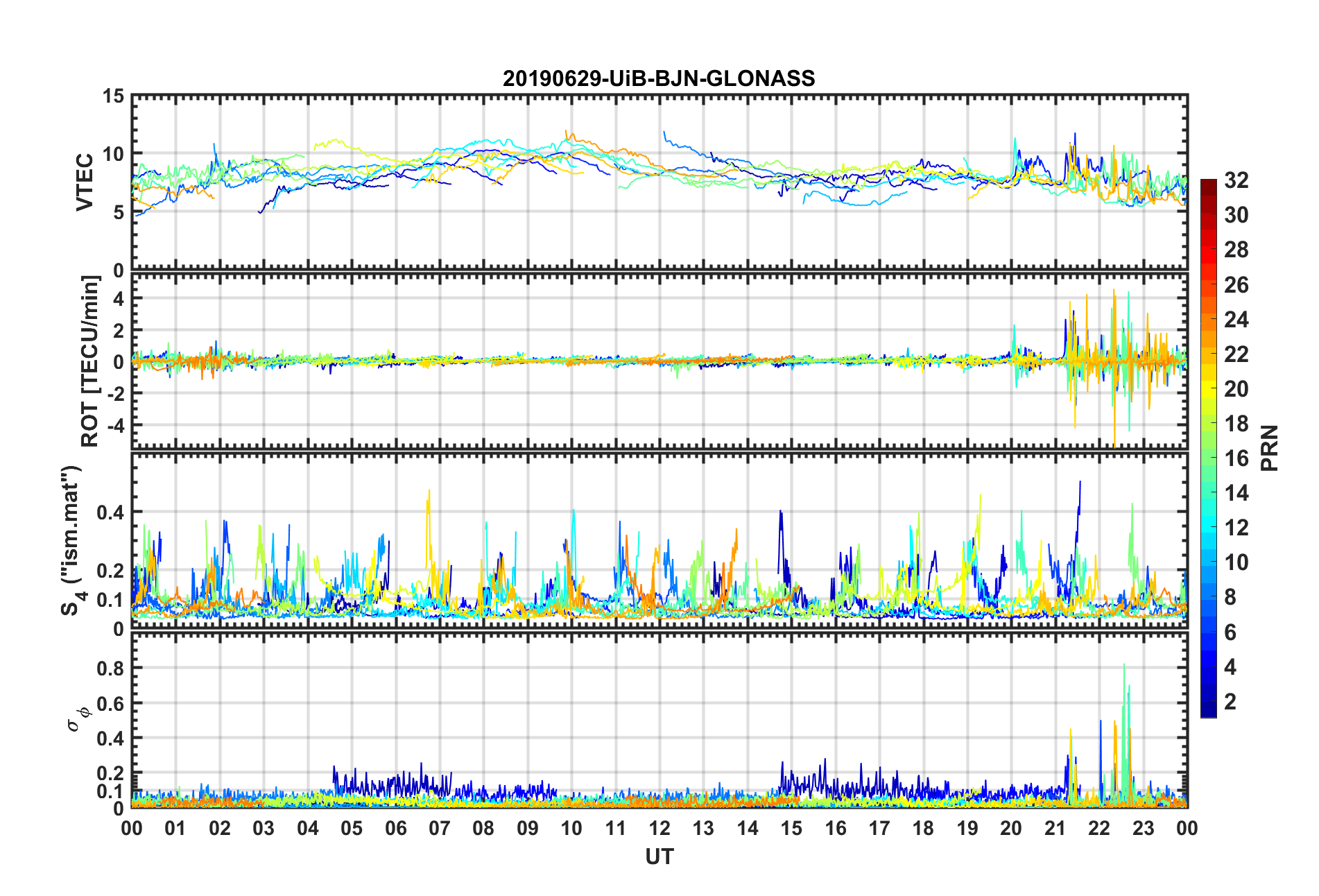Click colorbar tick value 16
The height and width of the screenshot is (896, 1319).
1236,458
